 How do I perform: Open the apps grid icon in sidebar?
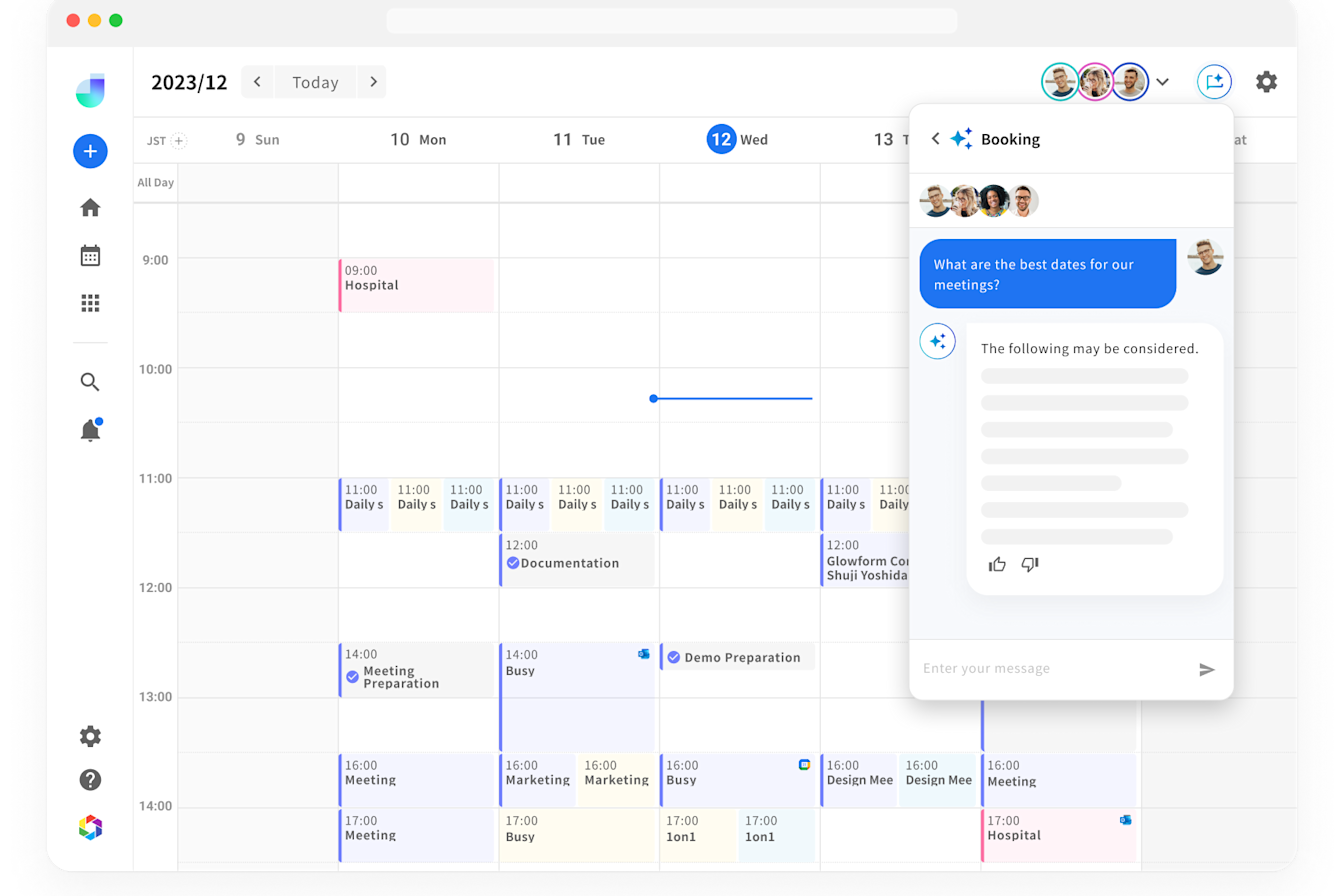tap(90, 303)
